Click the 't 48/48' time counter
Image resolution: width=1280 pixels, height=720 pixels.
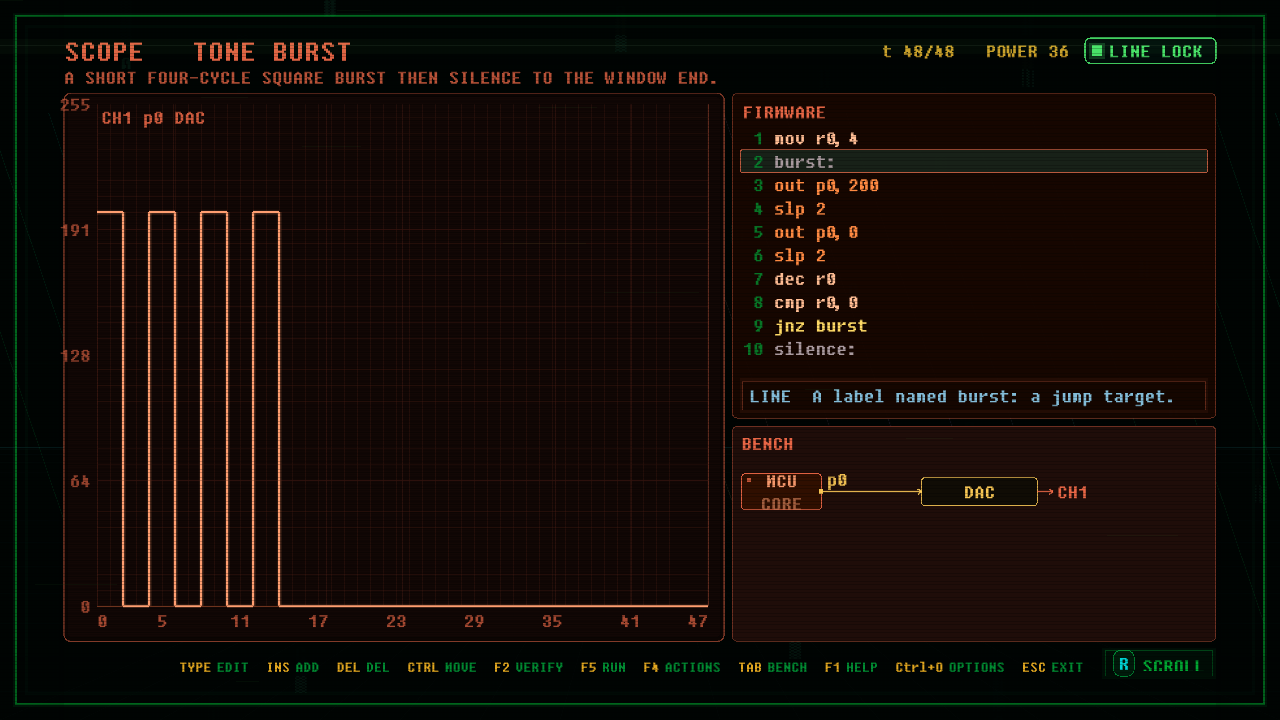(x=918, y=51)
